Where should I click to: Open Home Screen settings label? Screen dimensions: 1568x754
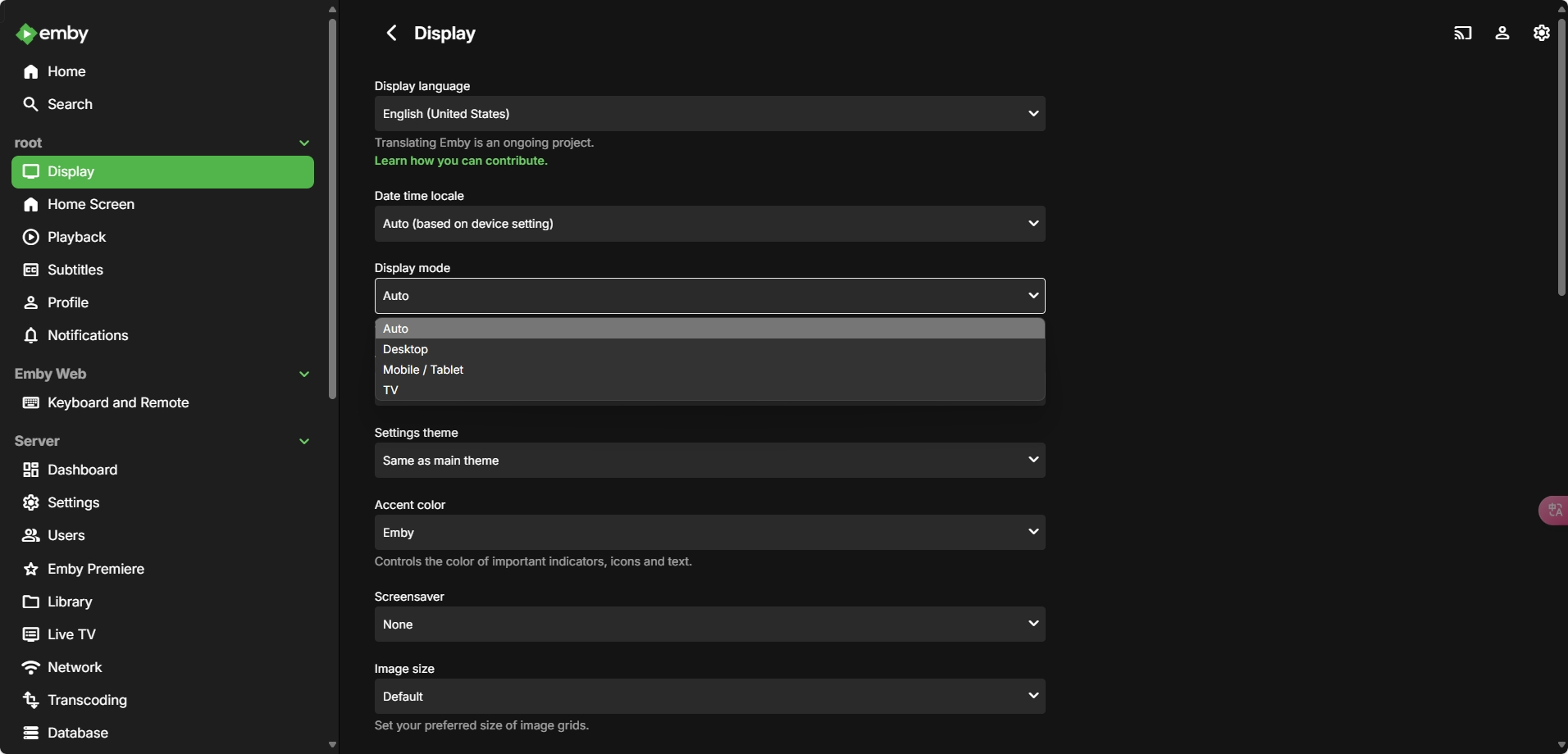pyautogui.click(x=91, y=205)
